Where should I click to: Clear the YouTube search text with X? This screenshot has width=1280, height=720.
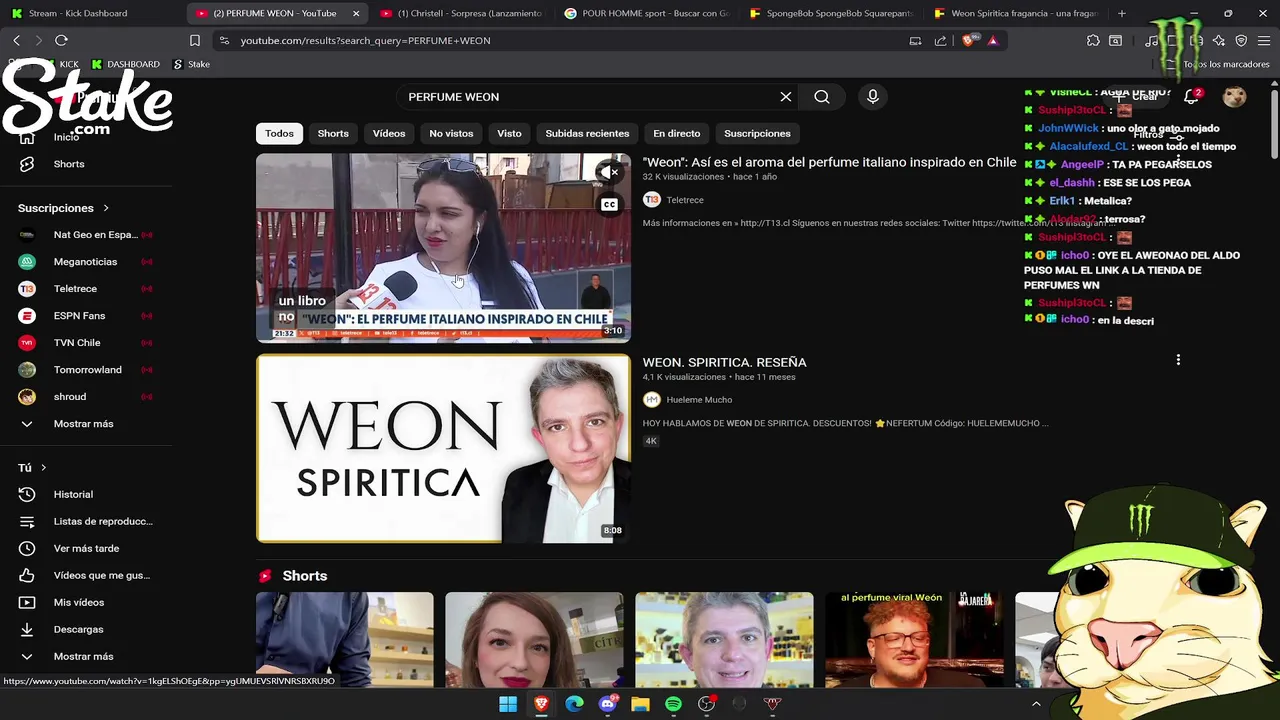[786, 97]
